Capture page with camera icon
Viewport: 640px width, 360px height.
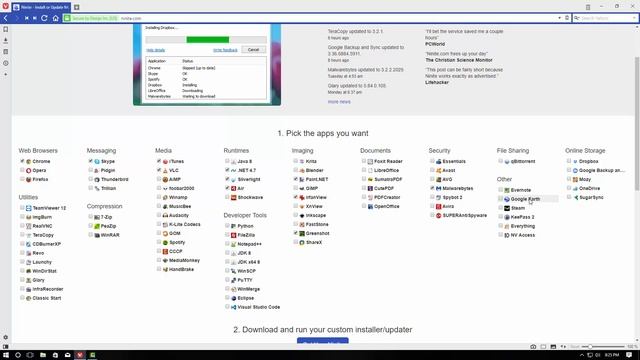click(x=533, y=347)
